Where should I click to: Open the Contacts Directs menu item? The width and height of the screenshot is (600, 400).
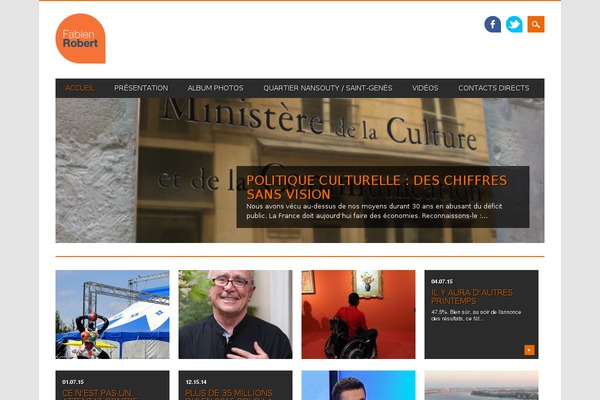tap(494, 88)
